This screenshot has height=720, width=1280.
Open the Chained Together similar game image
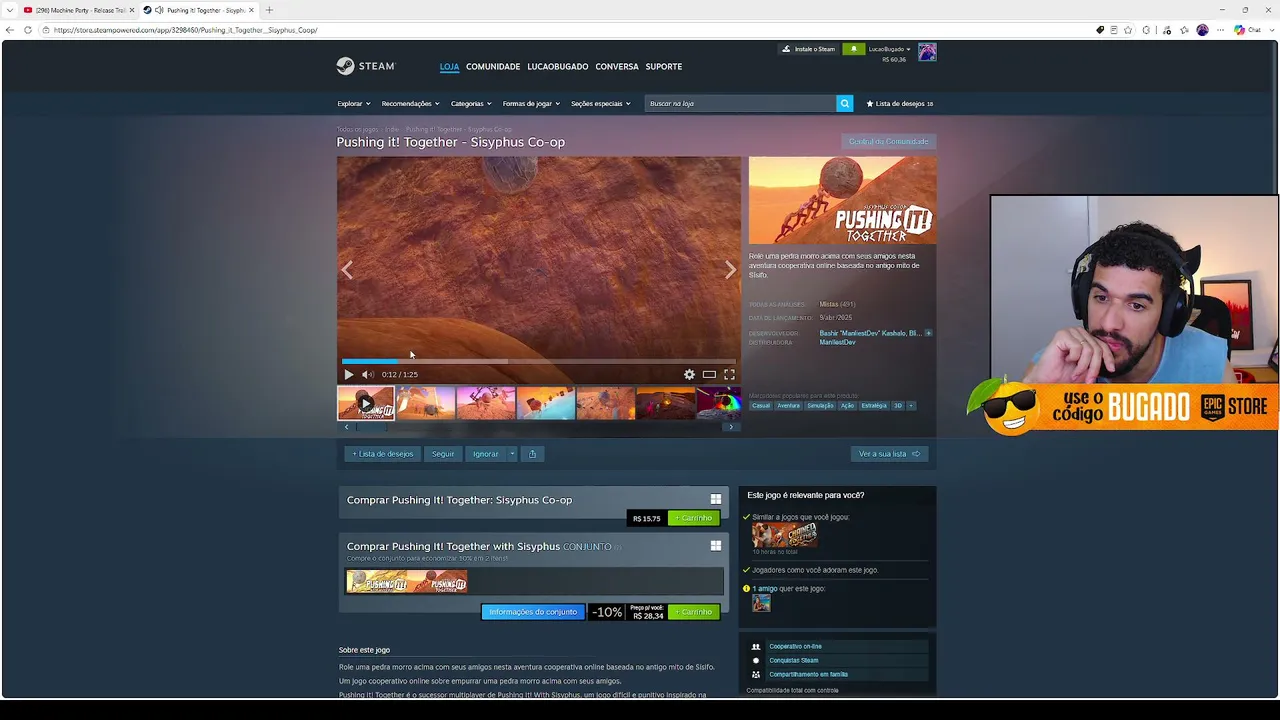coord(784,535)
